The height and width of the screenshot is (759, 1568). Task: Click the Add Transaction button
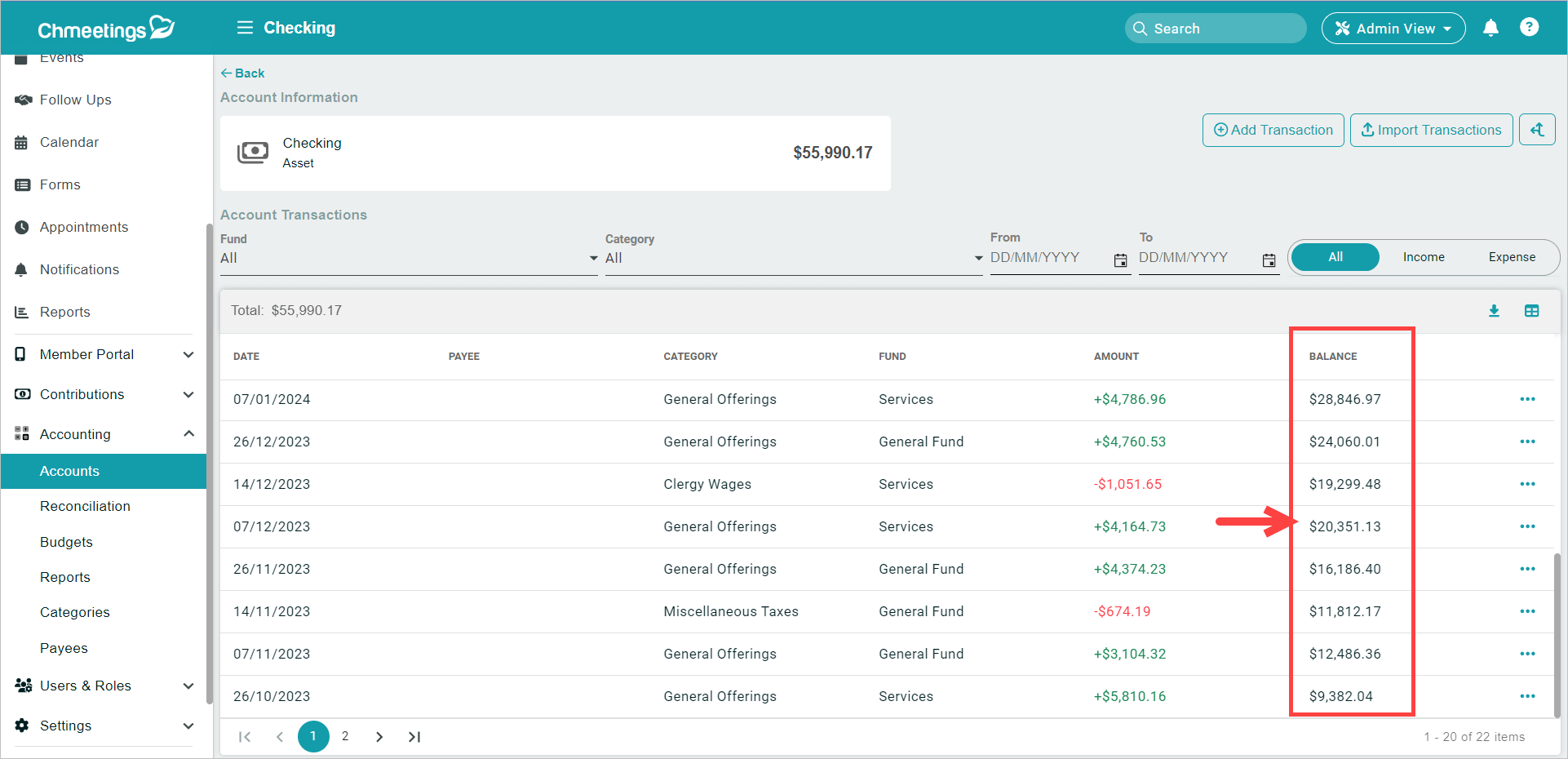click(1273, 130)
